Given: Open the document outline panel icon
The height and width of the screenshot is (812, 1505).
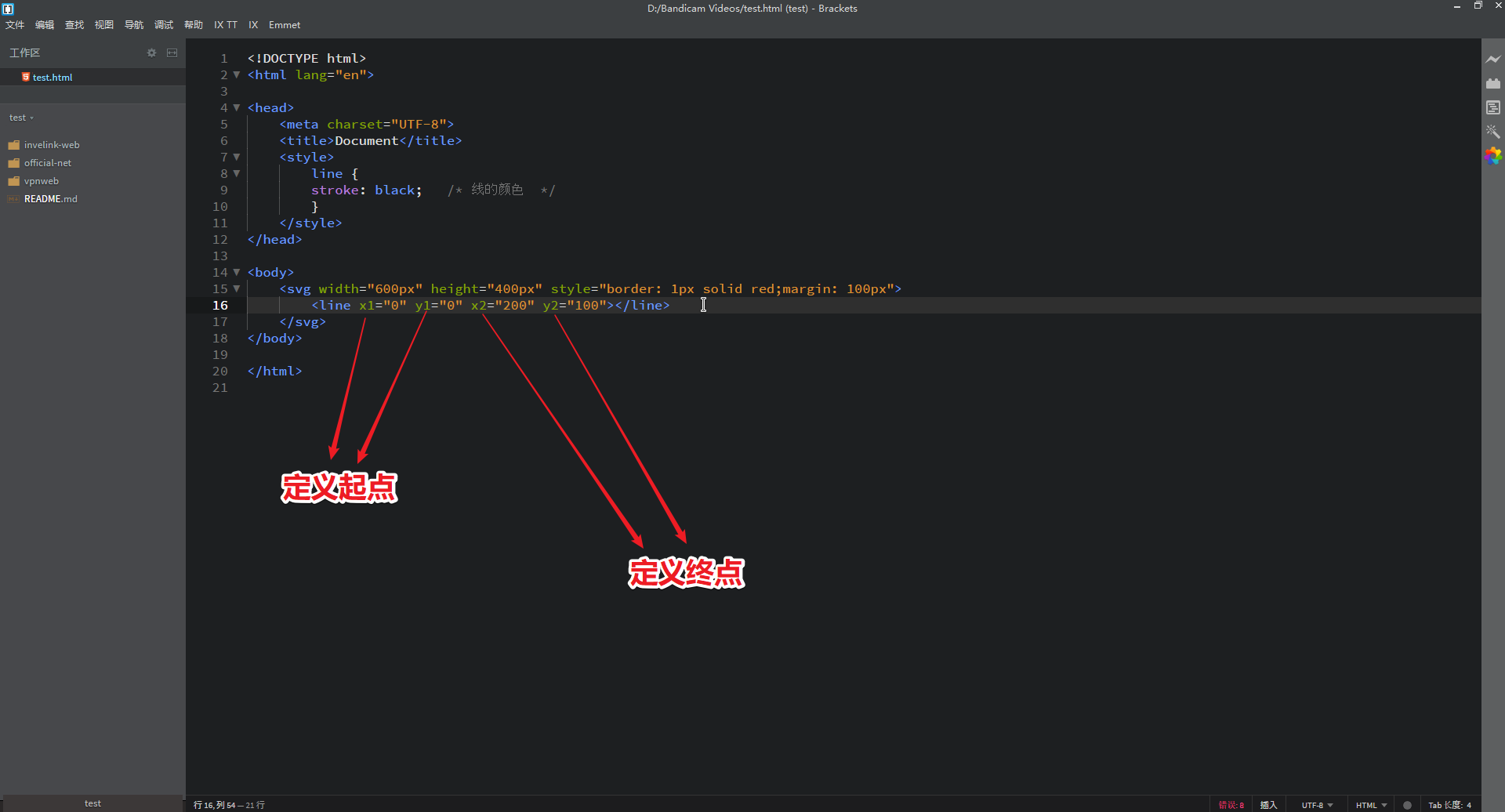Looking at the screenshot, I should (1494, 107).
